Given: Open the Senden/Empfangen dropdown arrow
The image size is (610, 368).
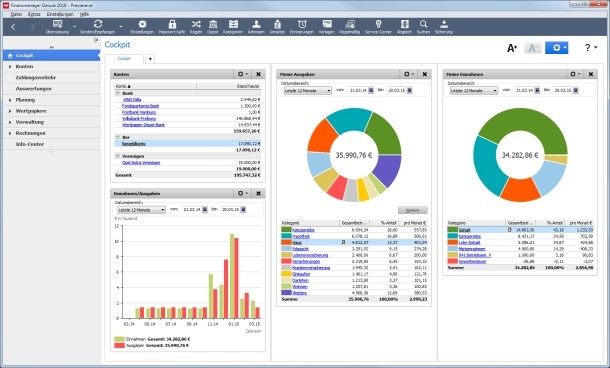Looking at the screenshot, I should 121,27.
